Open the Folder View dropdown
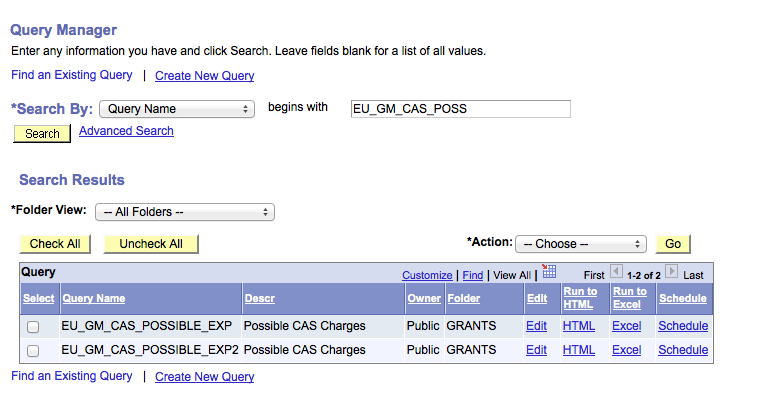The height and width of the screenshot is (395, 760). click(185, 212)
